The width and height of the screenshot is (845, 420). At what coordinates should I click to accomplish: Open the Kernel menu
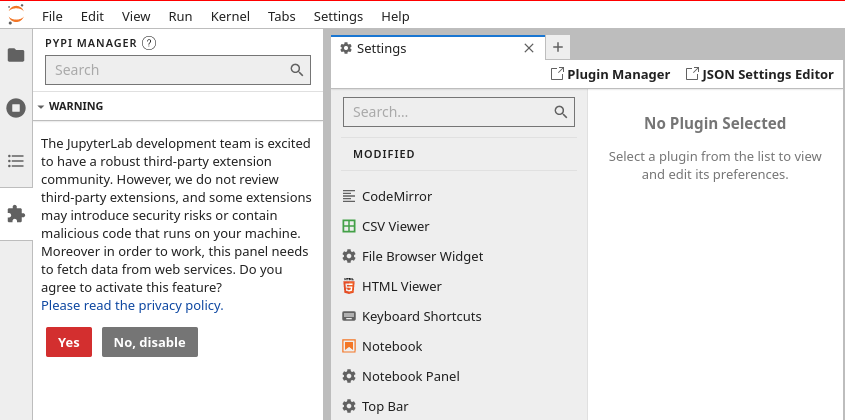[230, 16]
